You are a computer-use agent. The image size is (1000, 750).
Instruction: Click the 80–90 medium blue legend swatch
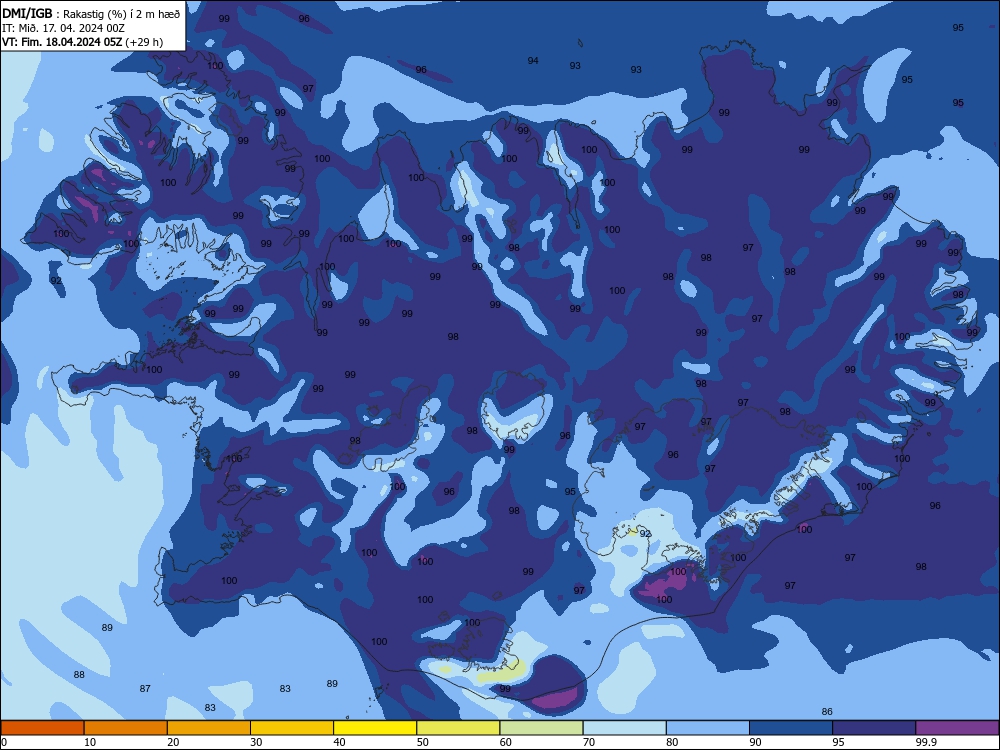point(708,728)
